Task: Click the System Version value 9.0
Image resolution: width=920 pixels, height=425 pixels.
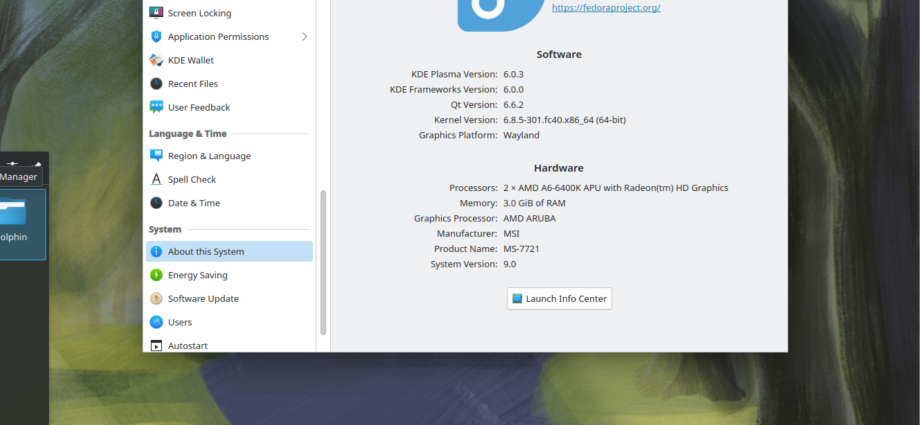Action: (509, 264)
